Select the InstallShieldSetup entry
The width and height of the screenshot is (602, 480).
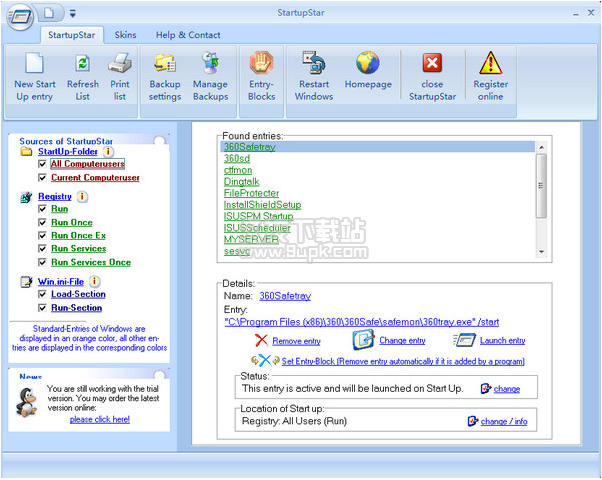[263, 205]
